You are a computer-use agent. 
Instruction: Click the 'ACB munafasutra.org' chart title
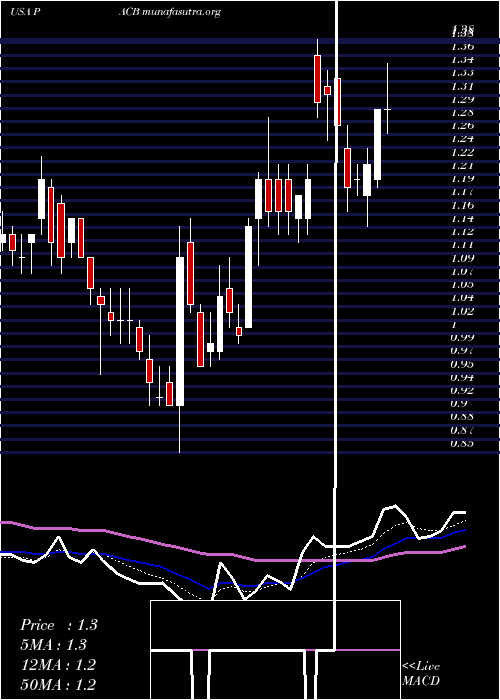(170, 12)
